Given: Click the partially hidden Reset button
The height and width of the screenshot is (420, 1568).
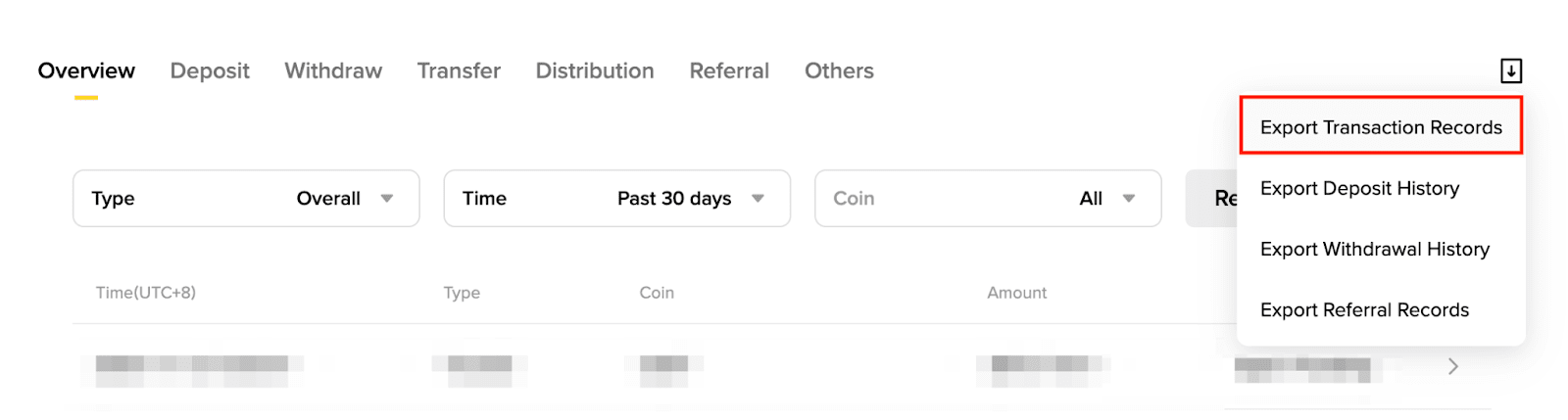Looking at the screenshot, I should (x=1212, y=199).
